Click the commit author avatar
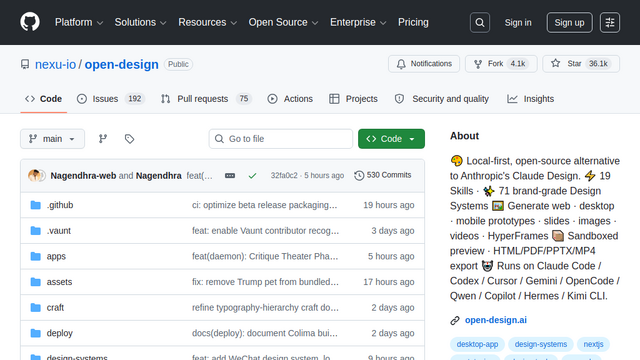640x360 pixels. [34, 176]
